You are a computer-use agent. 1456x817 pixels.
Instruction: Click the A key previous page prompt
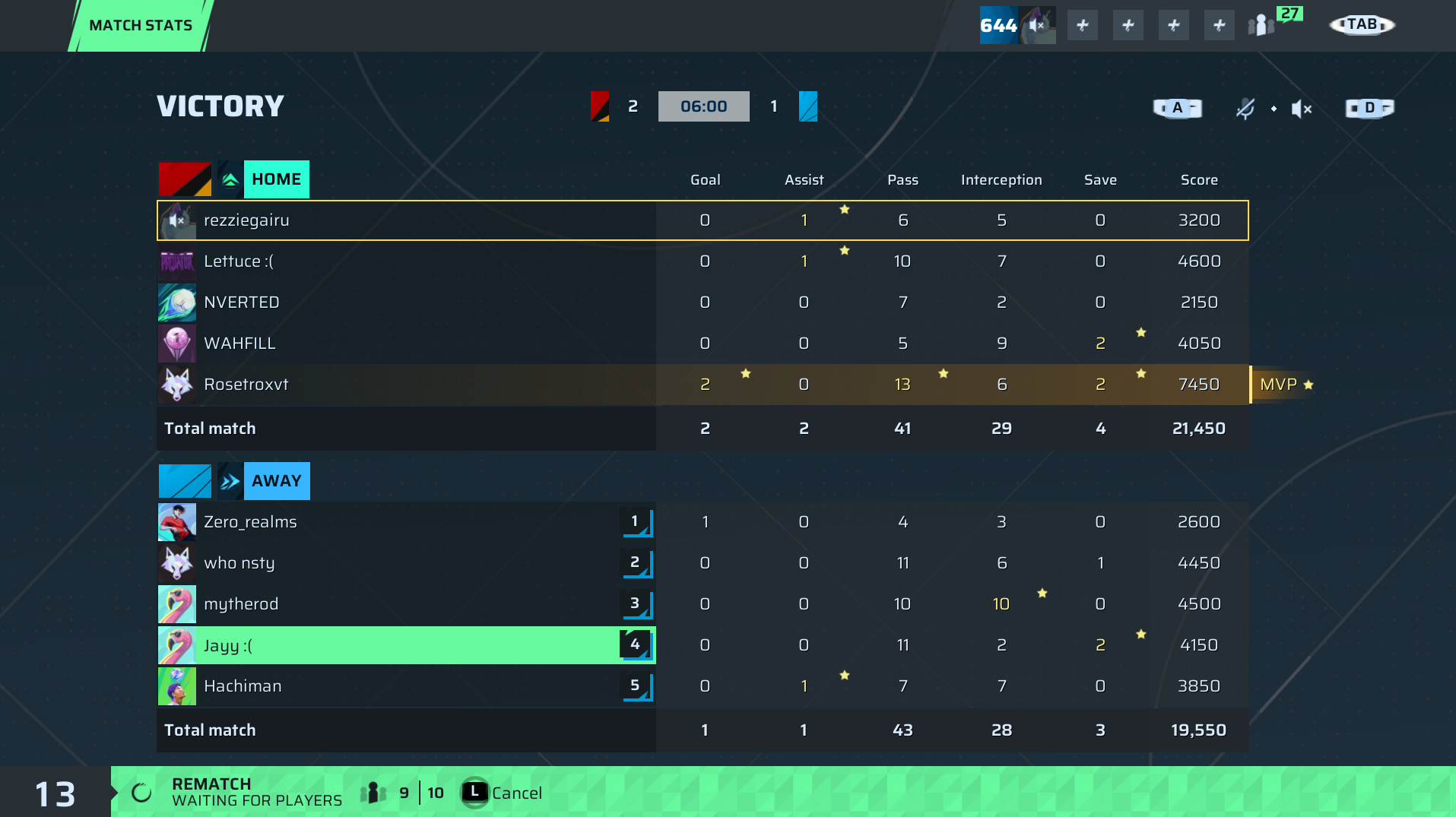[1178, 108]
